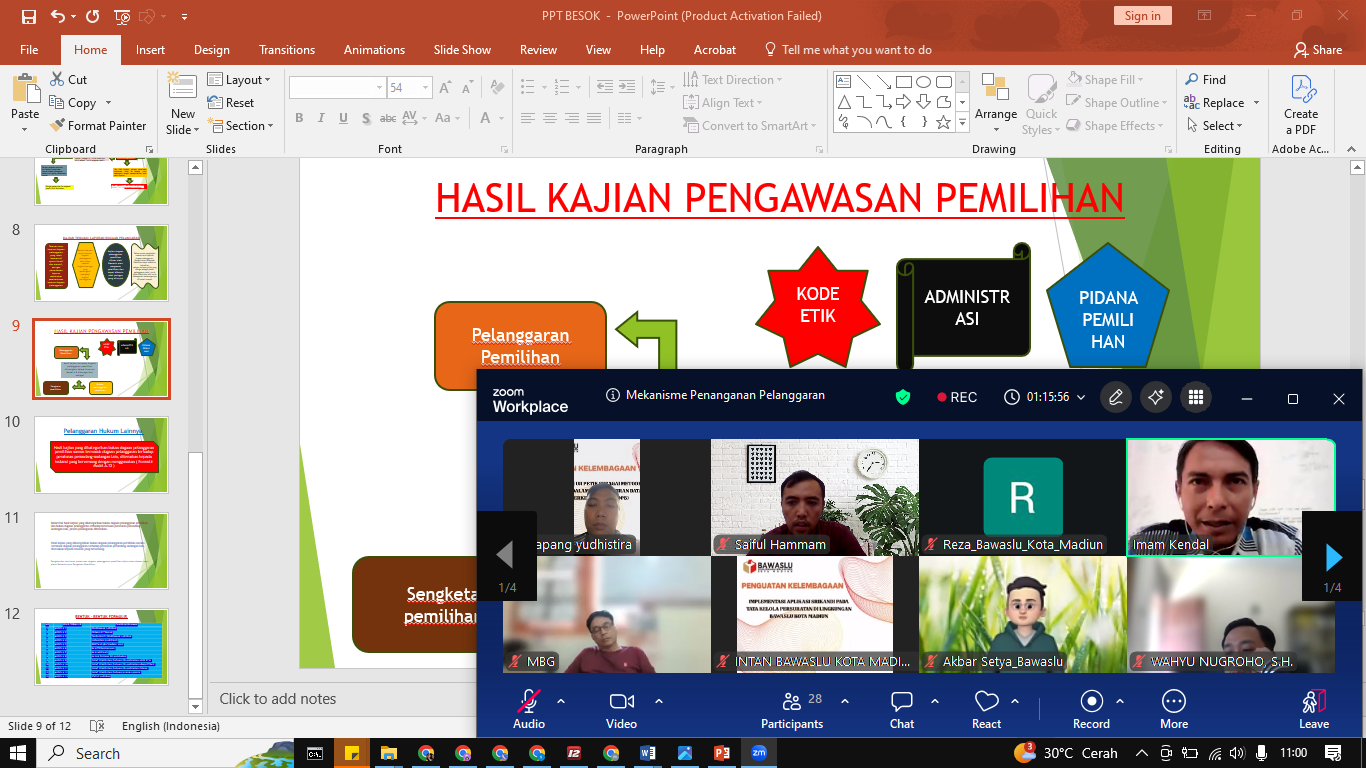The height and width of the screenshot is (768, 1366).
Task: Expand the shapes gallery More arrow
Action: pyautogui.click(x=962, y=122)
